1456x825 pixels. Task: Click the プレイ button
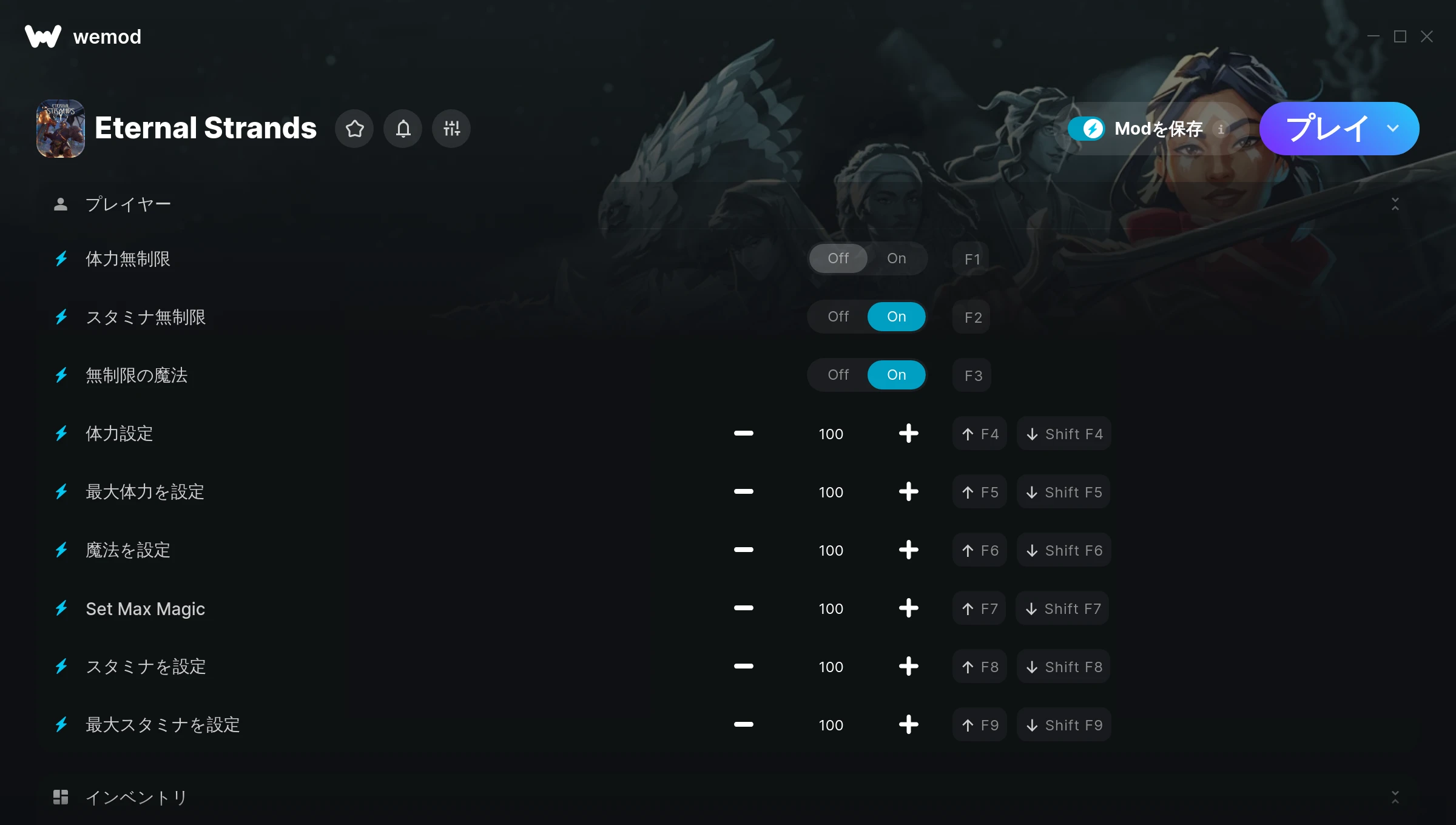pyautogui.click(x=1326, y=129)
